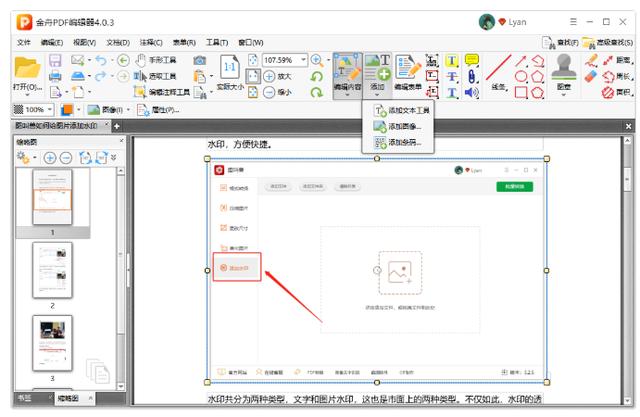The width and height of the screenshot is (640, 417).
Task: Click the Advanced Search (高级查找(S)) button
Action: pos(608,42)
